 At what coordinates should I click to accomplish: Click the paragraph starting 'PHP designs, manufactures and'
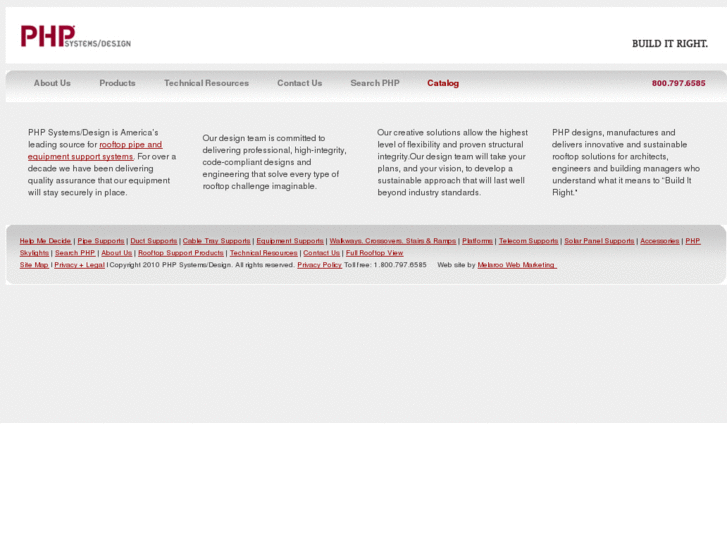626,162
